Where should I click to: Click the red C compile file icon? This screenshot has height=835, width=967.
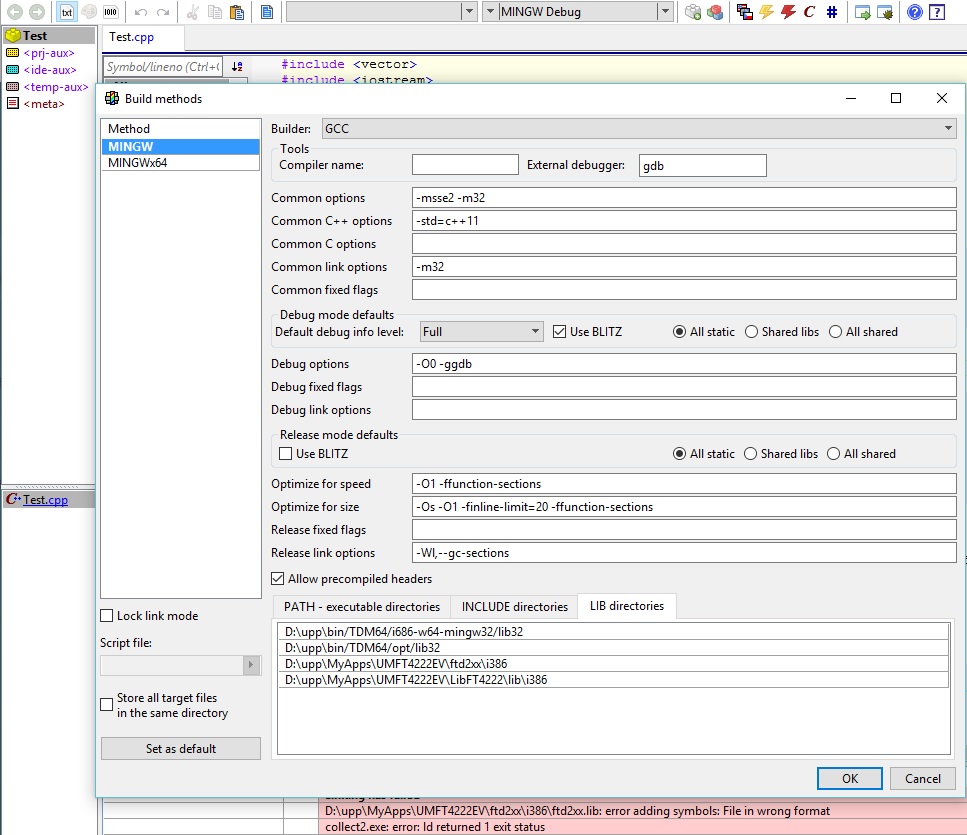[809, 12]
